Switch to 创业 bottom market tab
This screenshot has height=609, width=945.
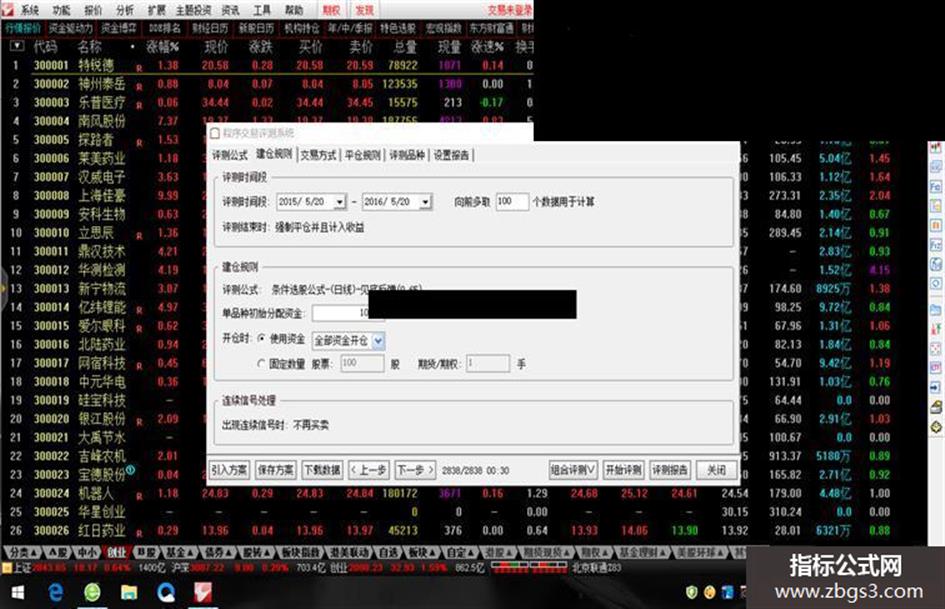[x=116, y=552]
